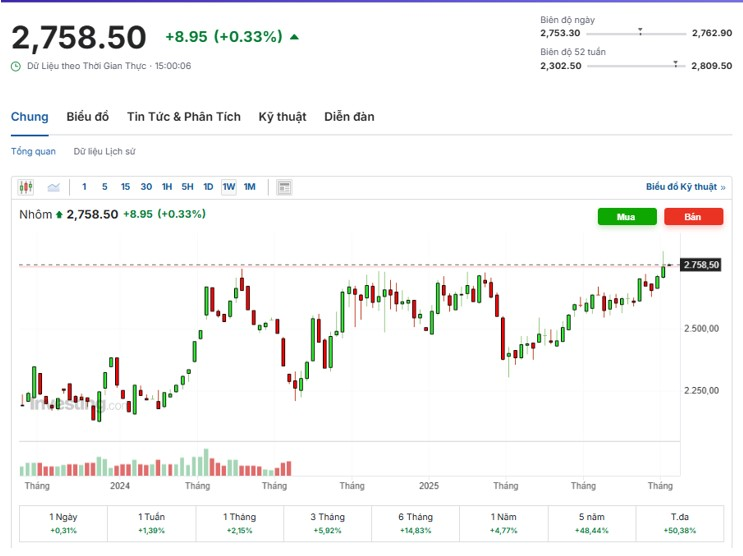Click the green up-arrow beside price change

coord(294,37)
